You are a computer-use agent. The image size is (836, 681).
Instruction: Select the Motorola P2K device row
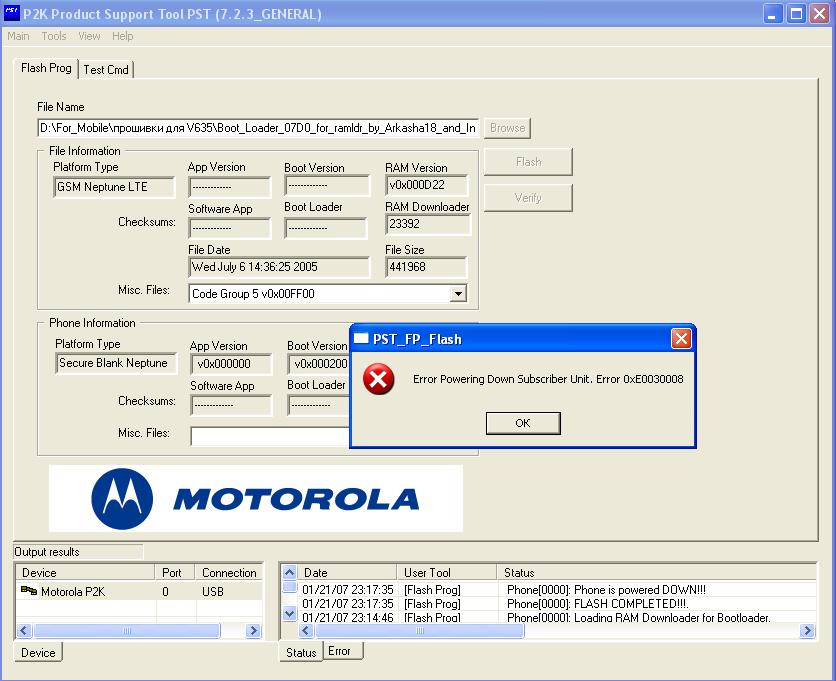pos(139,591)
